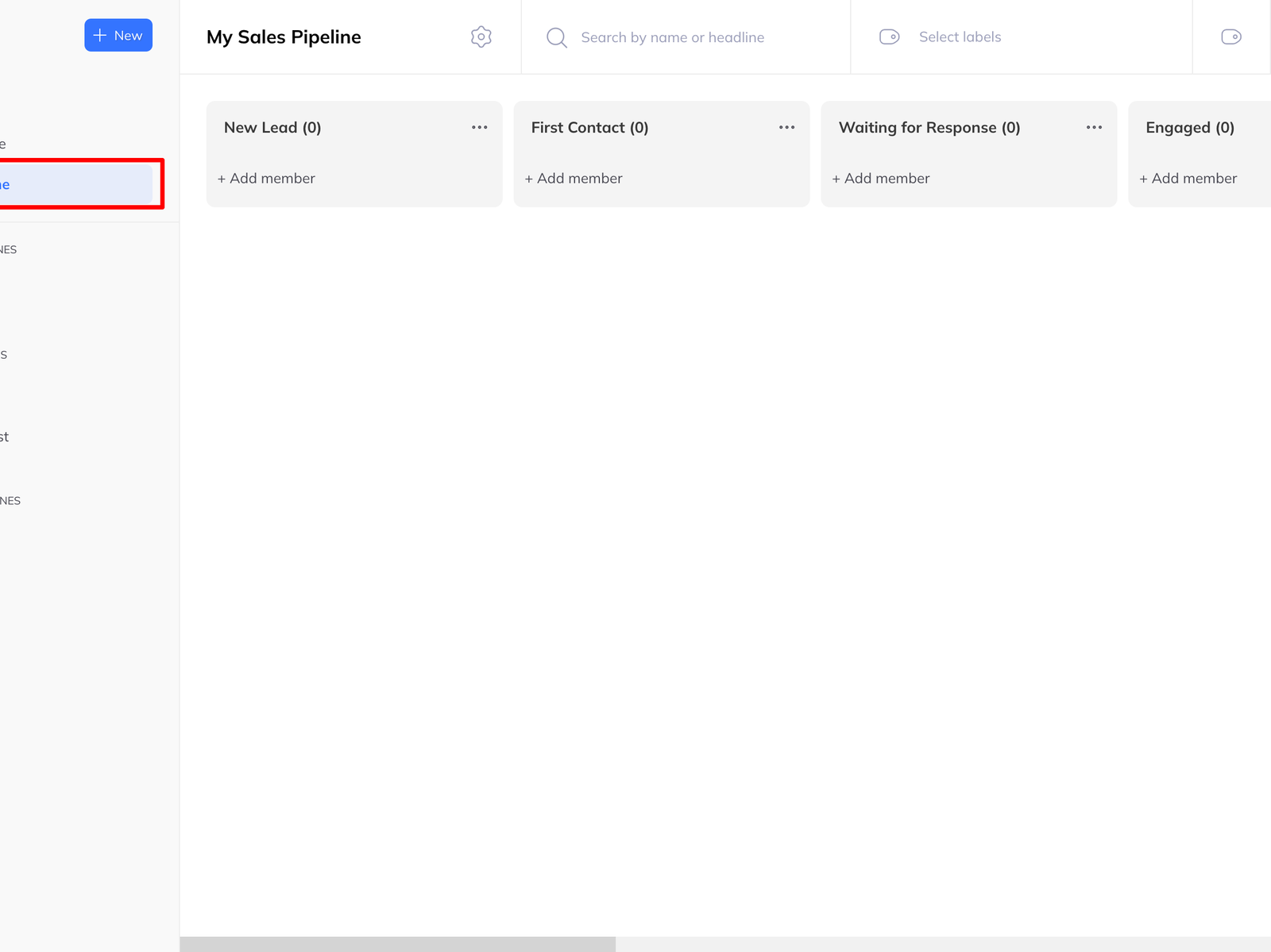
Task: Open pipeline settings gear icon
Action: [x=481, y=37]
